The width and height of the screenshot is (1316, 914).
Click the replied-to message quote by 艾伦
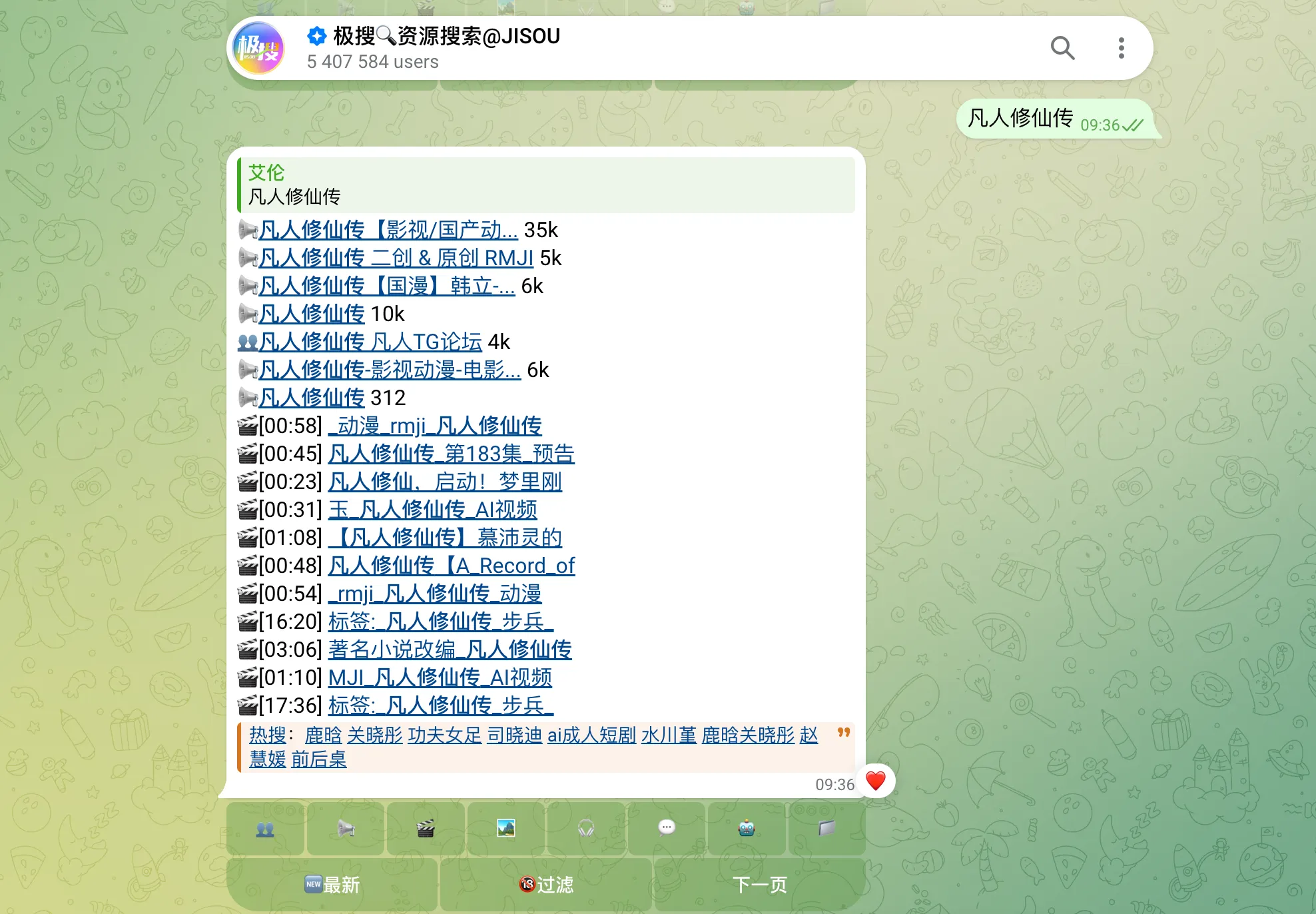(546, 185)
